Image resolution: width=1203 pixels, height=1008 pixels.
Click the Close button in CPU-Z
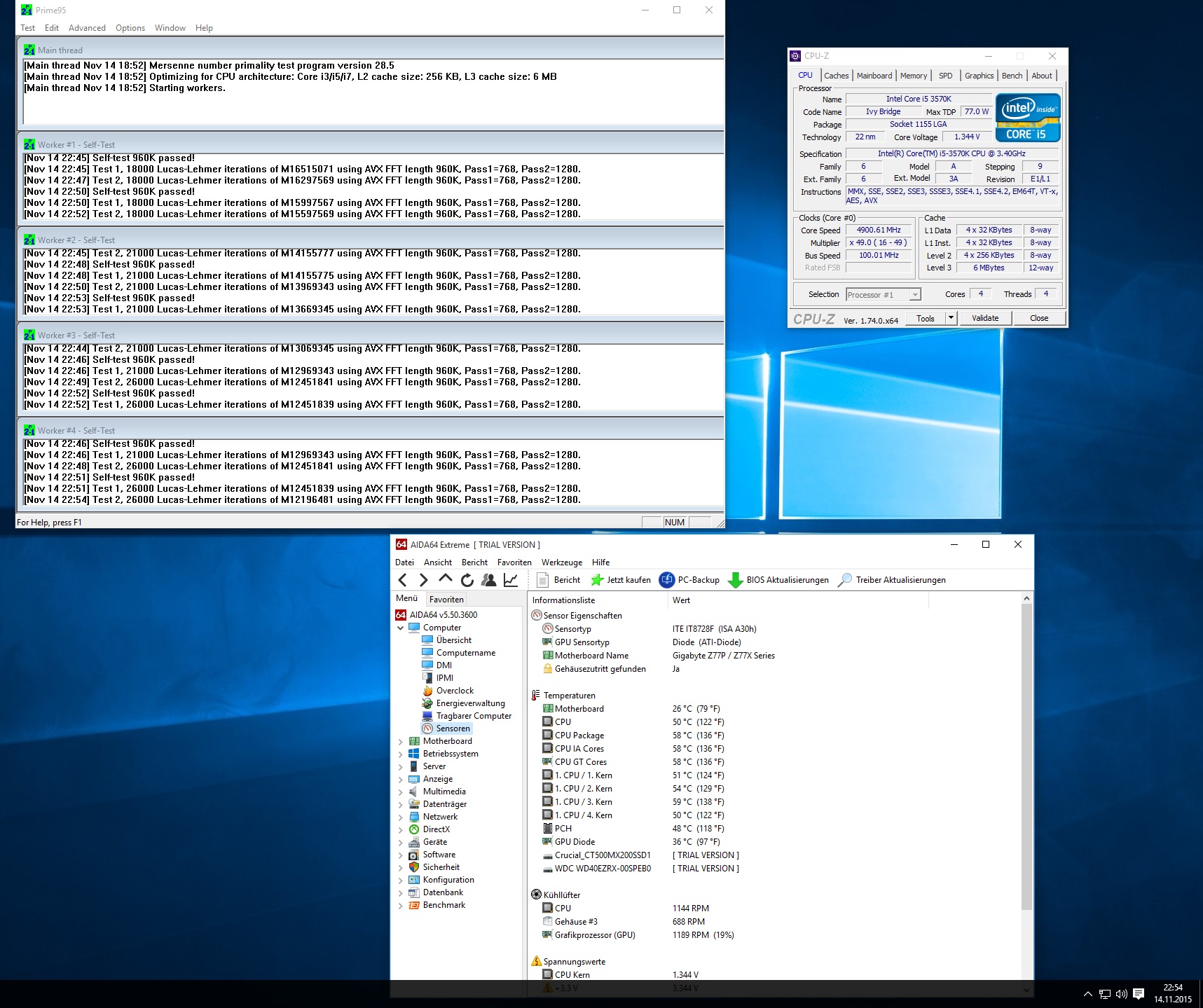pos(1039,318)
